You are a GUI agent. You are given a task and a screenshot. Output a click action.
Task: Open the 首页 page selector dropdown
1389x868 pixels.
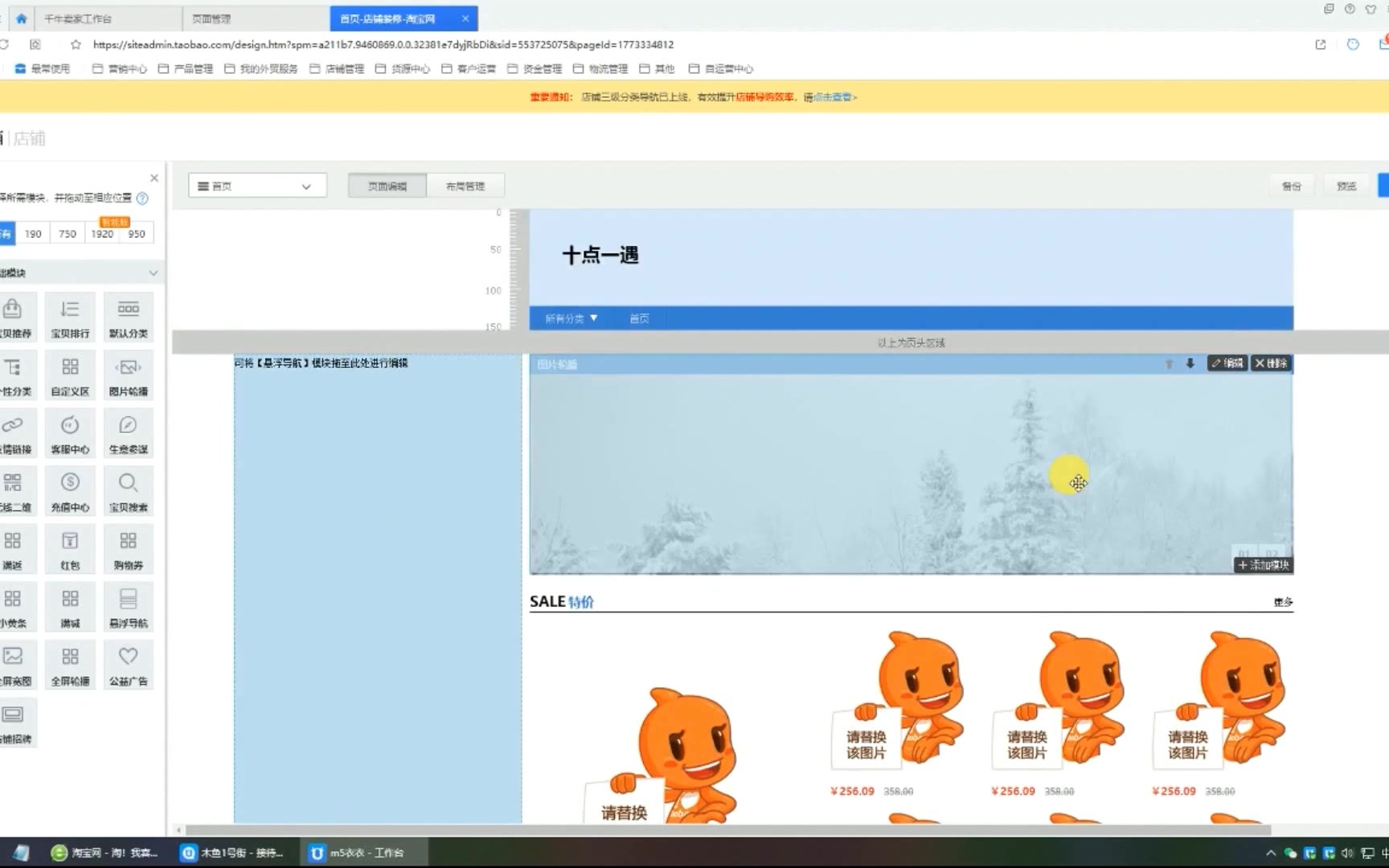(x=257, y=186)
